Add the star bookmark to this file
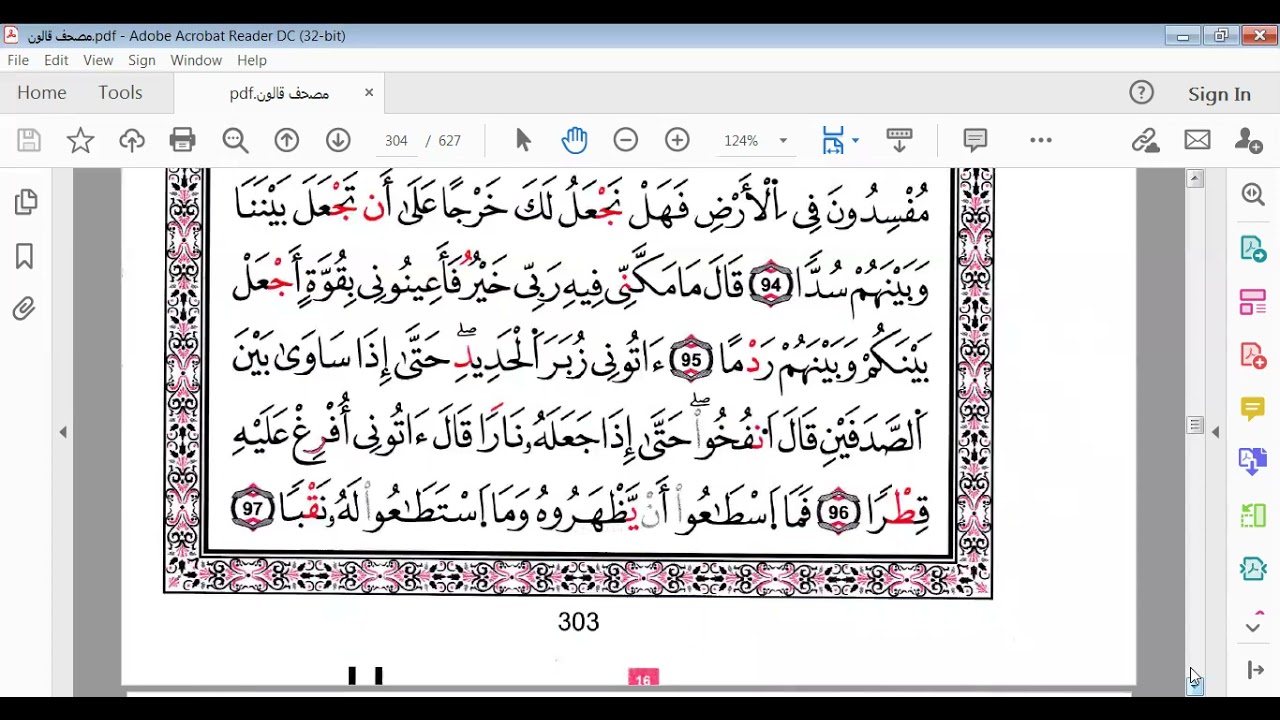This screenshot has width=1280, height=720. tap(80, 140)
